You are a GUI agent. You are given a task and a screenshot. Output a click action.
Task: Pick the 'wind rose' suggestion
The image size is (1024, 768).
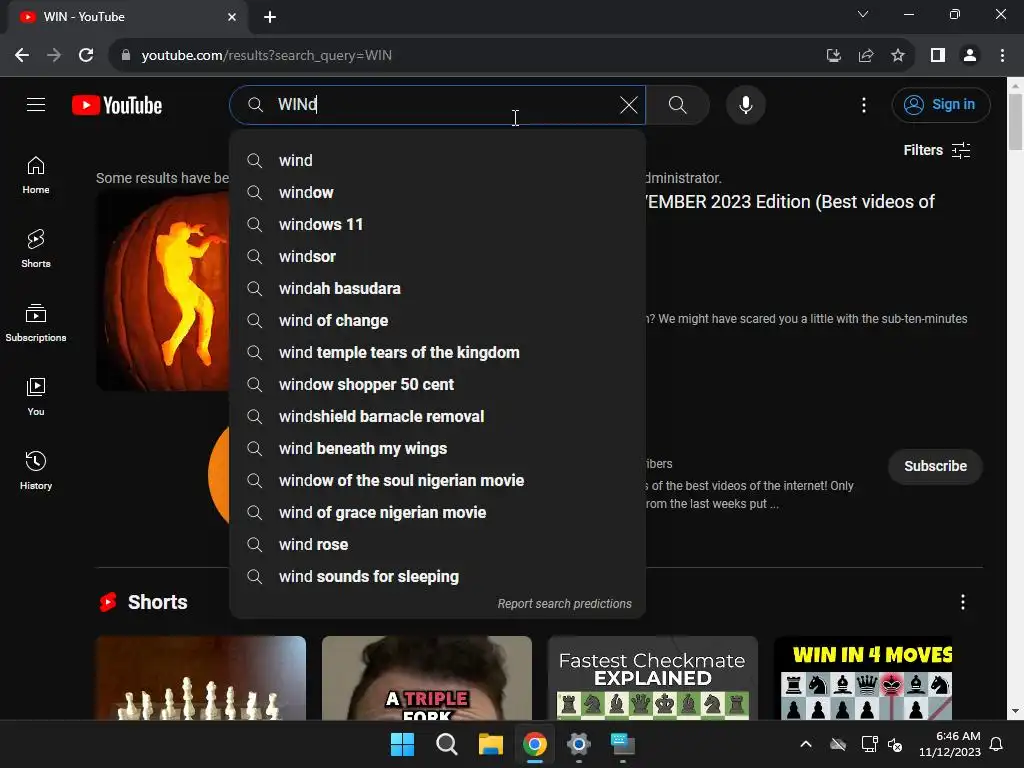point(438,544)
